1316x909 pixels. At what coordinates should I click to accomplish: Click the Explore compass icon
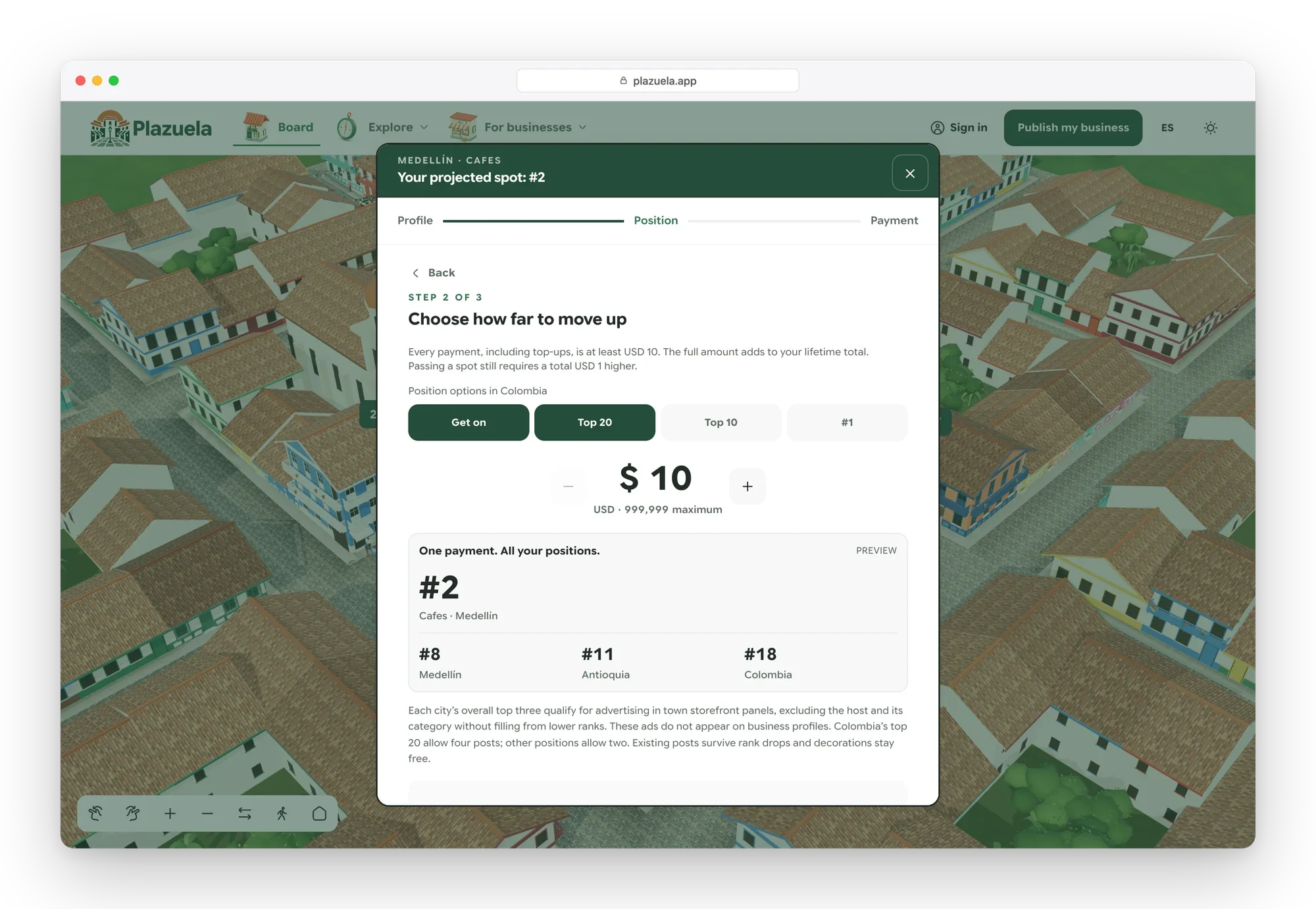pos(347,127)
